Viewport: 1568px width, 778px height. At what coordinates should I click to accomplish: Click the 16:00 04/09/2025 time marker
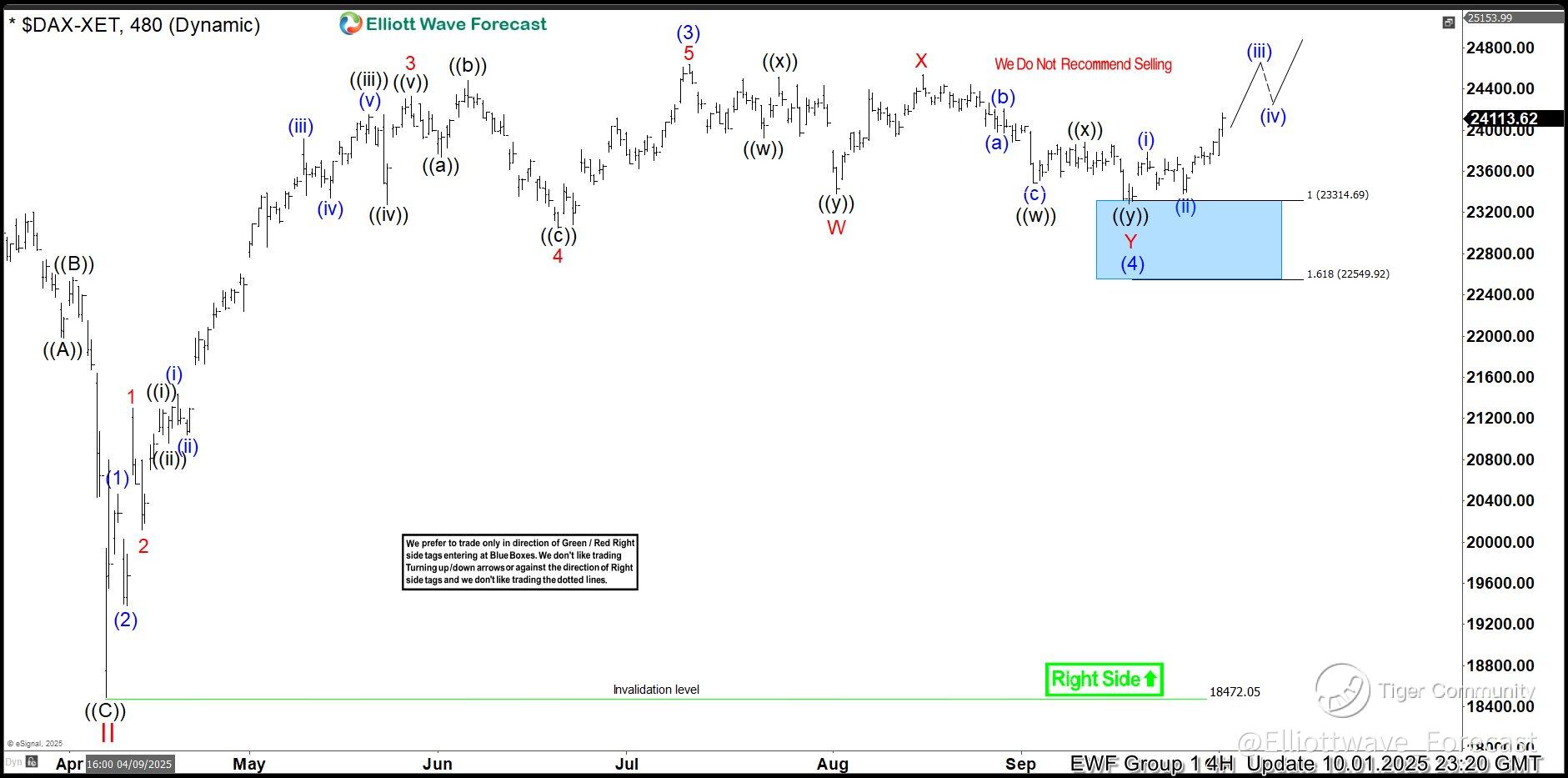129,764
